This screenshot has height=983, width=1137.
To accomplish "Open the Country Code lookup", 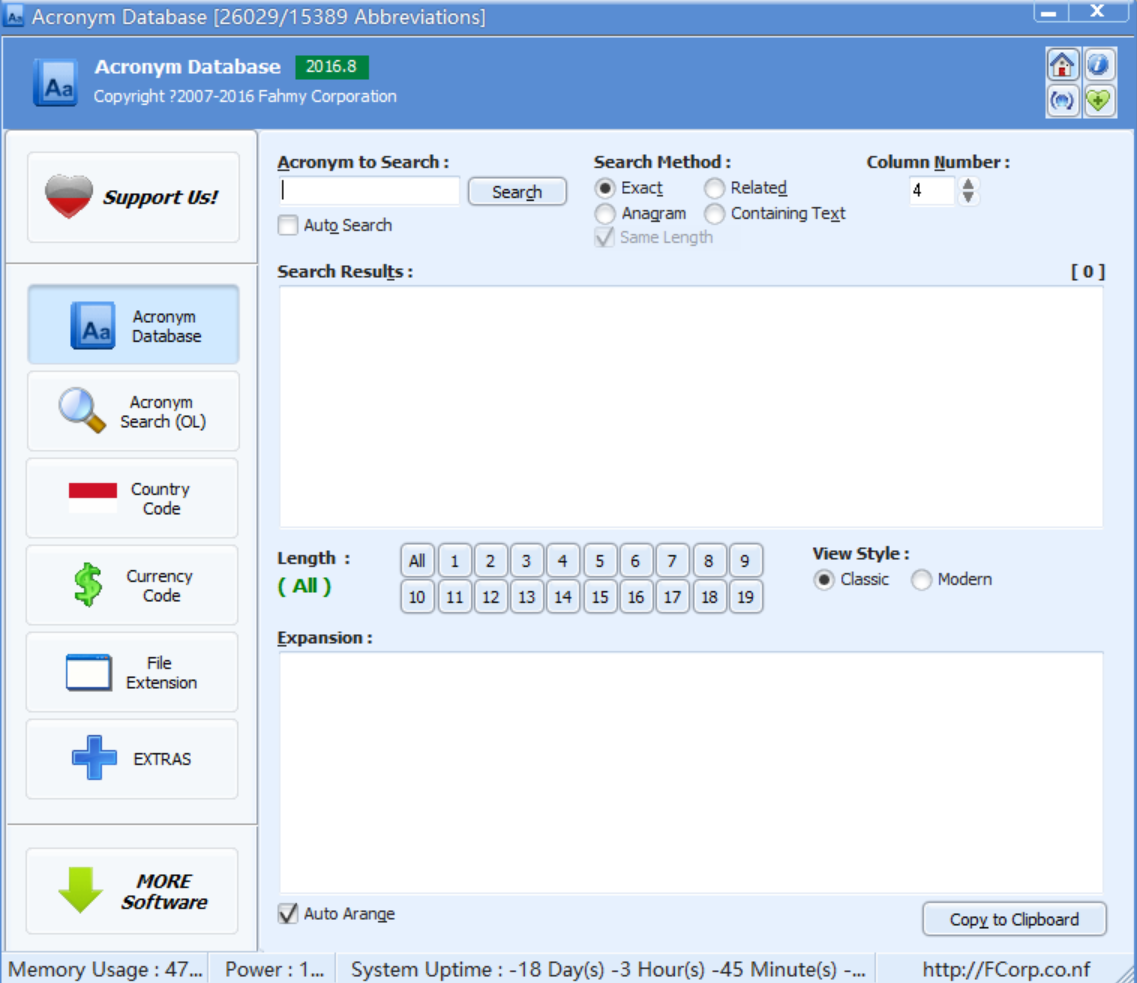I will pyautogui.click(x=132, y=497).
